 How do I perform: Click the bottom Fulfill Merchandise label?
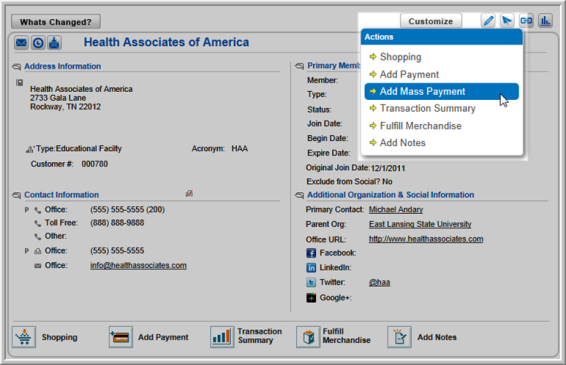(x=347, y=336)
